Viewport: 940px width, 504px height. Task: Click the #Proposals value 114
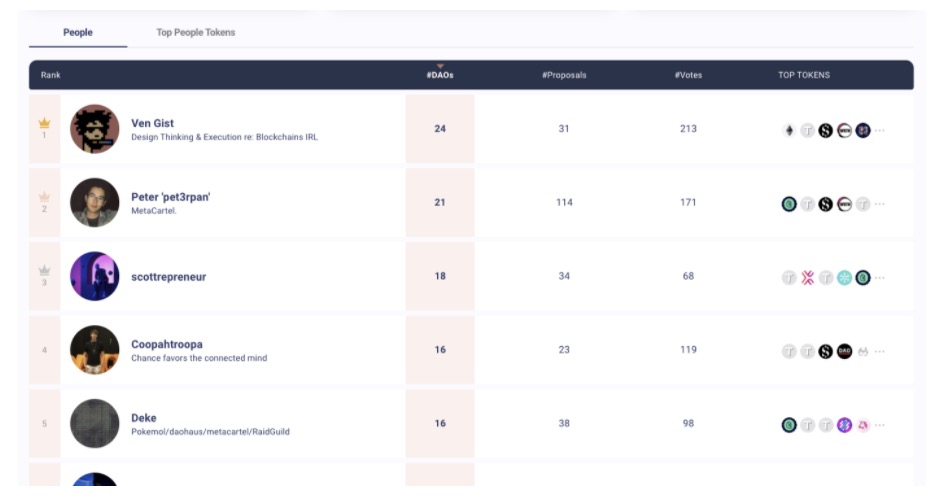564,203
